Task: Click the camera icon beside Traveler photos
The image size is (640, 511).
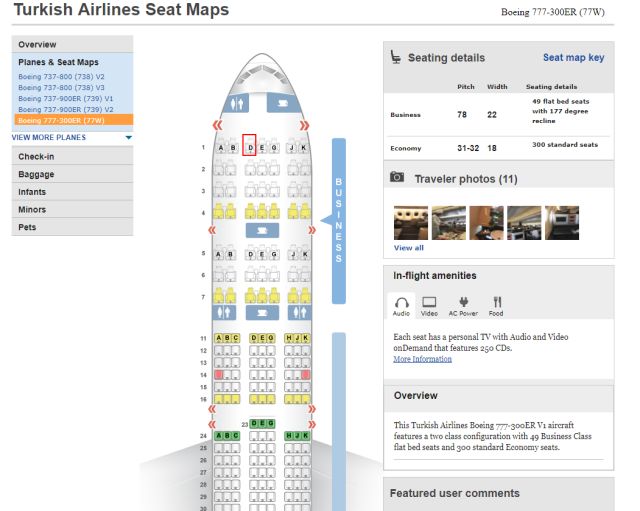Action: [x=397, y=178]
